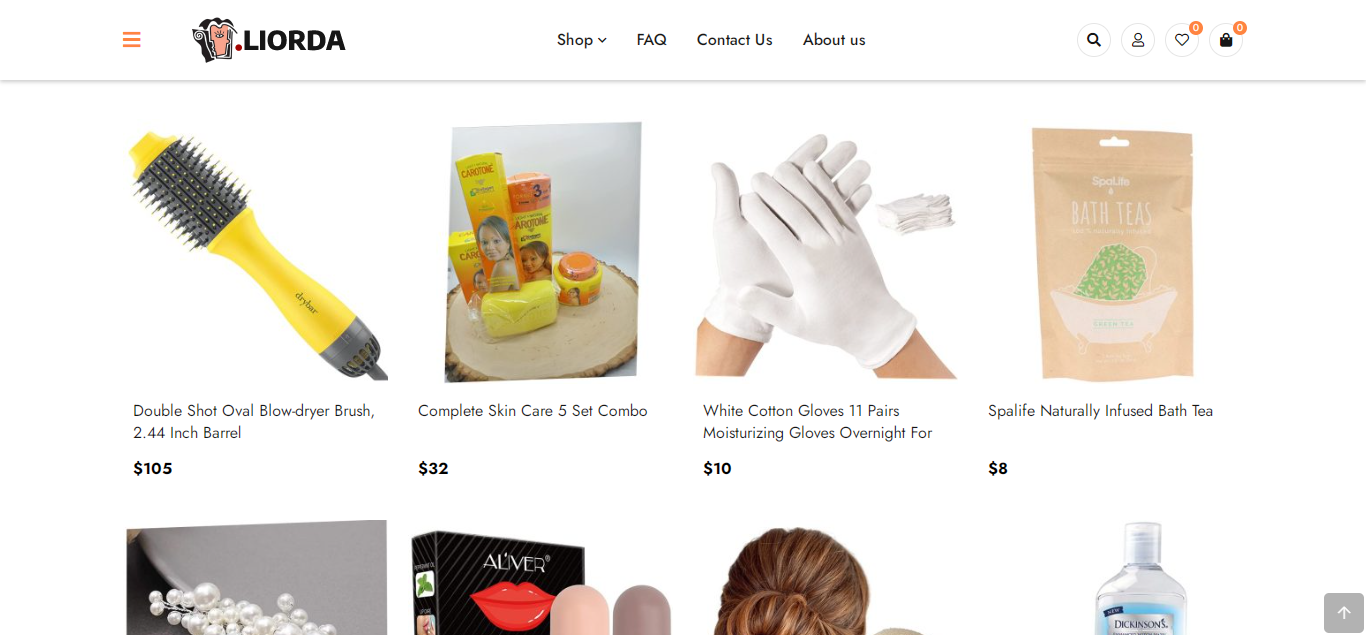Open the search icon in header
Screen dimensions: 1366x635
pyautogui.click(x=1094, y=40)
